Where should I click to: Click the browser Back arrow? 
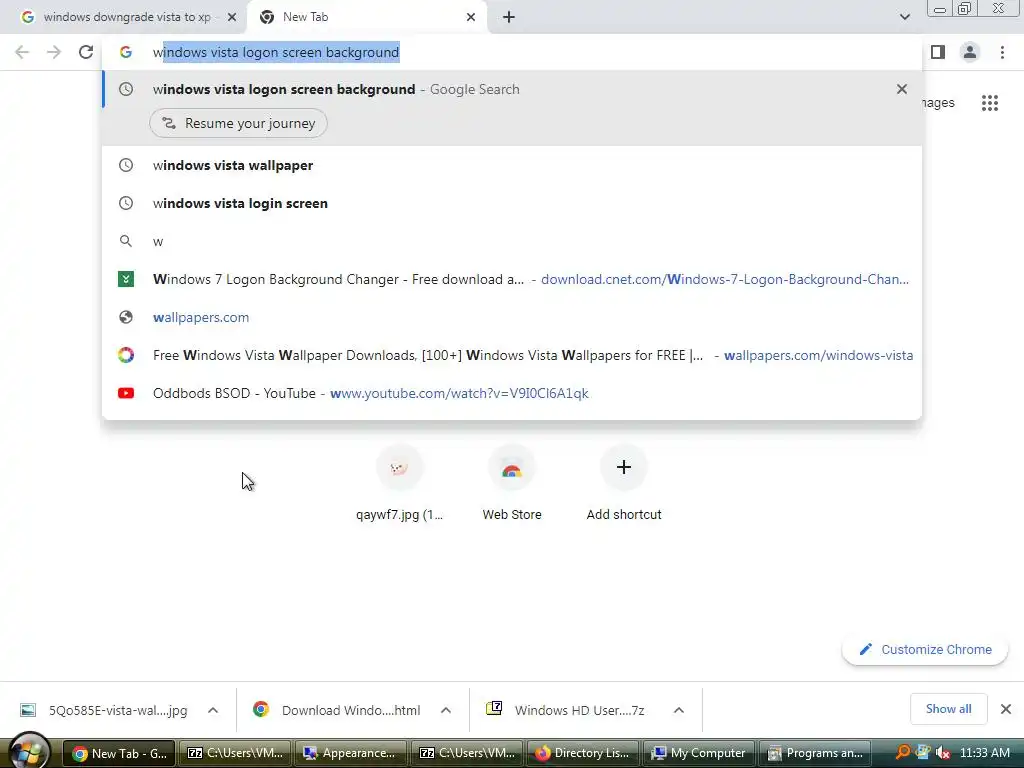click(x=22, y=52)
